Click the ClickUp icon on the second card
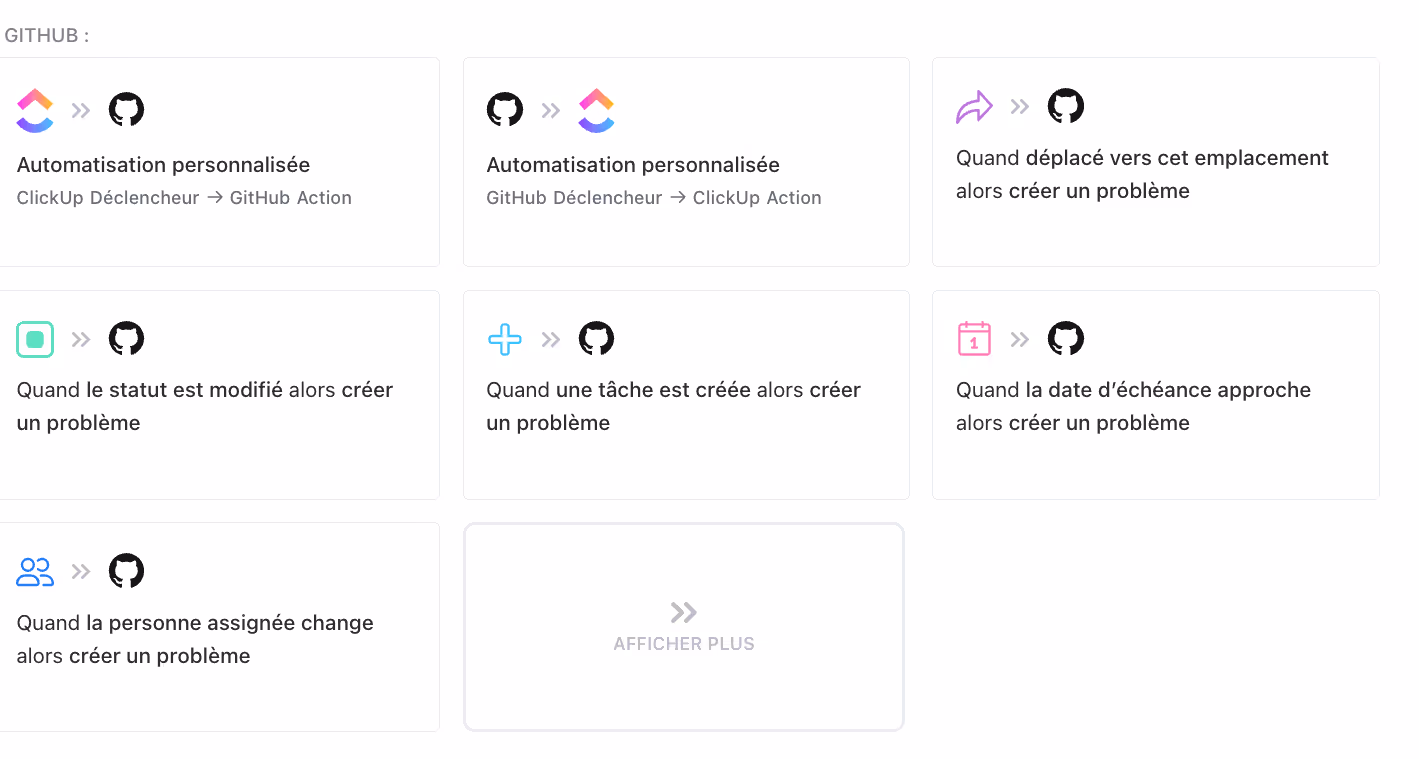This screenshot has height=759, width=1419. (x=596, y=110)
